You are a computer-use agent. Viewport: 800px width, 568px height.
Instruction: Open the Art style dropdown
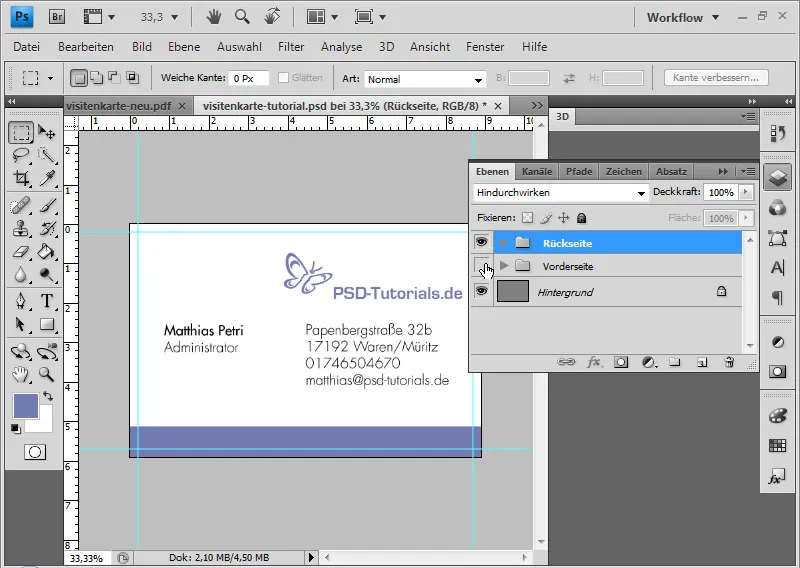coord(424,79)
